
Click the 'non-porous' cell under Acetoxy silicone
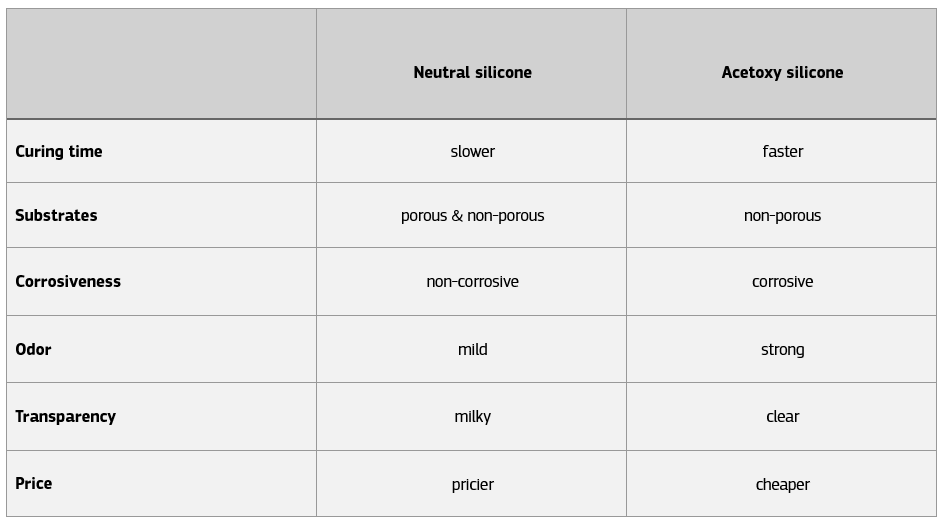[x=782, y=215]
